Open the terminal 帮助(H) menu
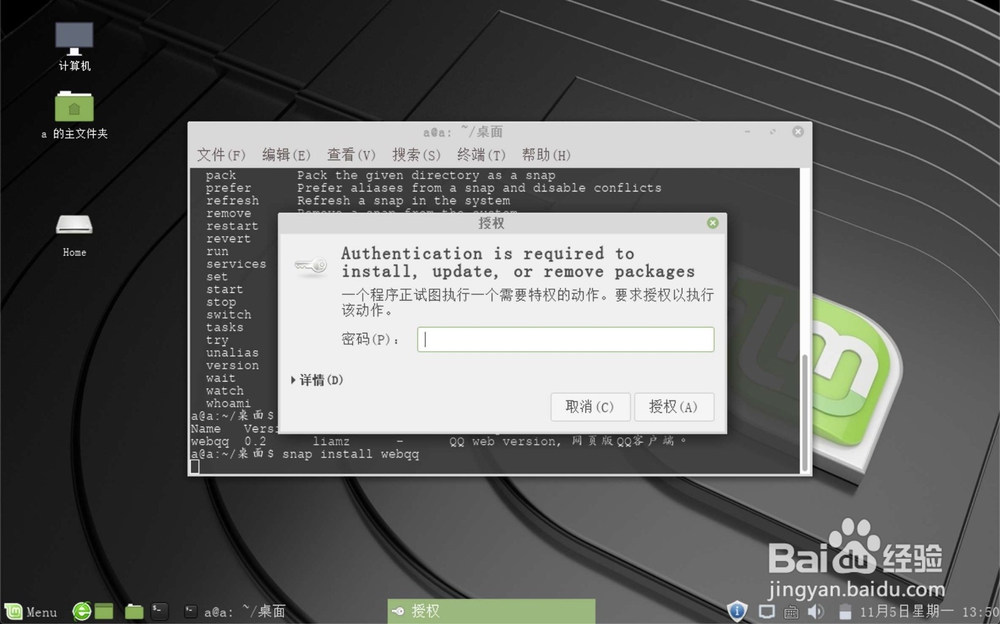This screenshot has width=1000, height=624. tap(546, 154)
